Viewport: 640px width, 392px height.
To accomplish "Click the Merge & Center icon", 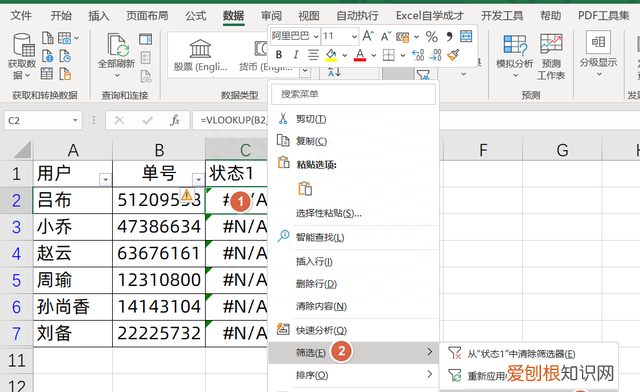I will [x=466, y=36].
